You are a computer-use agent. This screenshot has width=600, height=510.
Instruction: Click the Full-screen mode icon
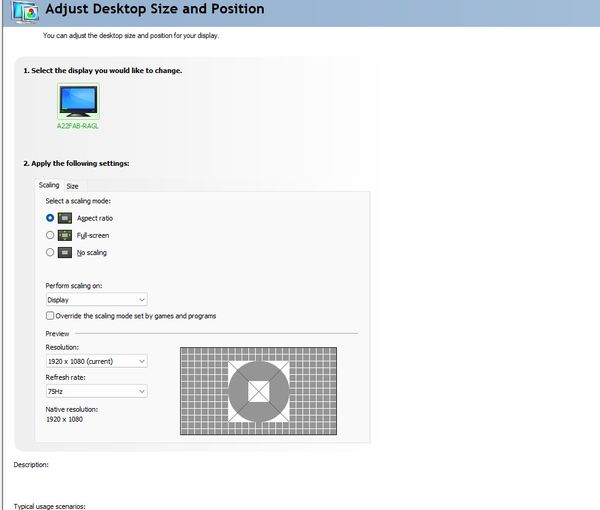(x=65, y=235)
